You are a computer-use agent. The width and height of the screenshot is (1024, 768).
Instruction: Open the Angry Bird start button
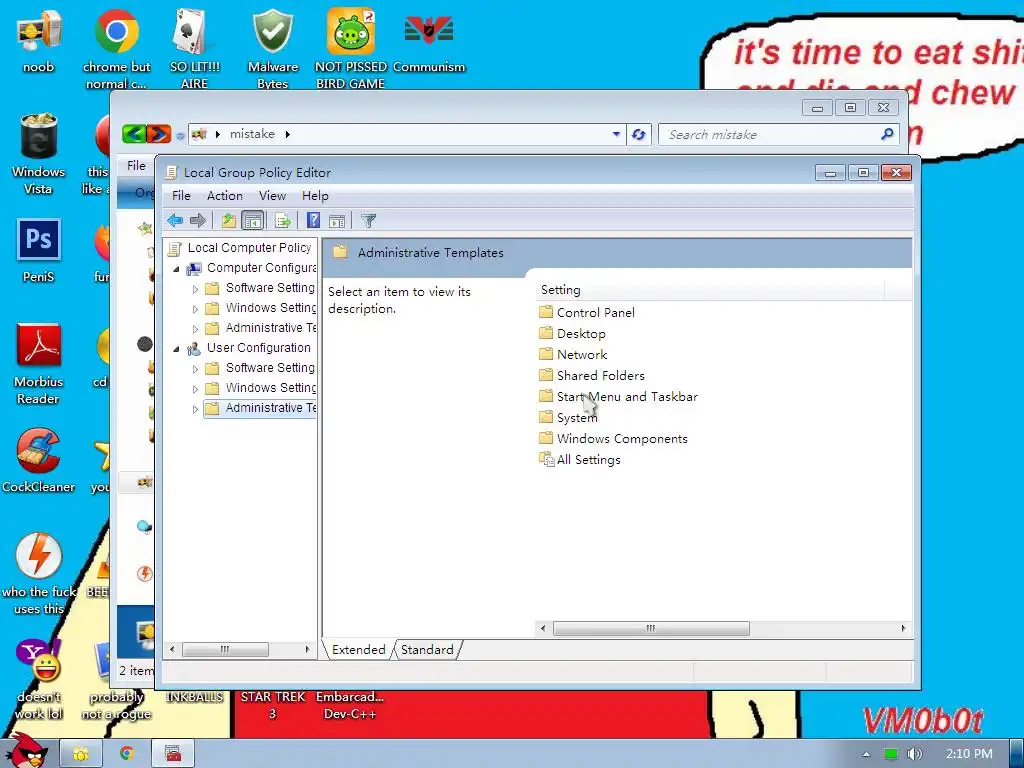26,751
